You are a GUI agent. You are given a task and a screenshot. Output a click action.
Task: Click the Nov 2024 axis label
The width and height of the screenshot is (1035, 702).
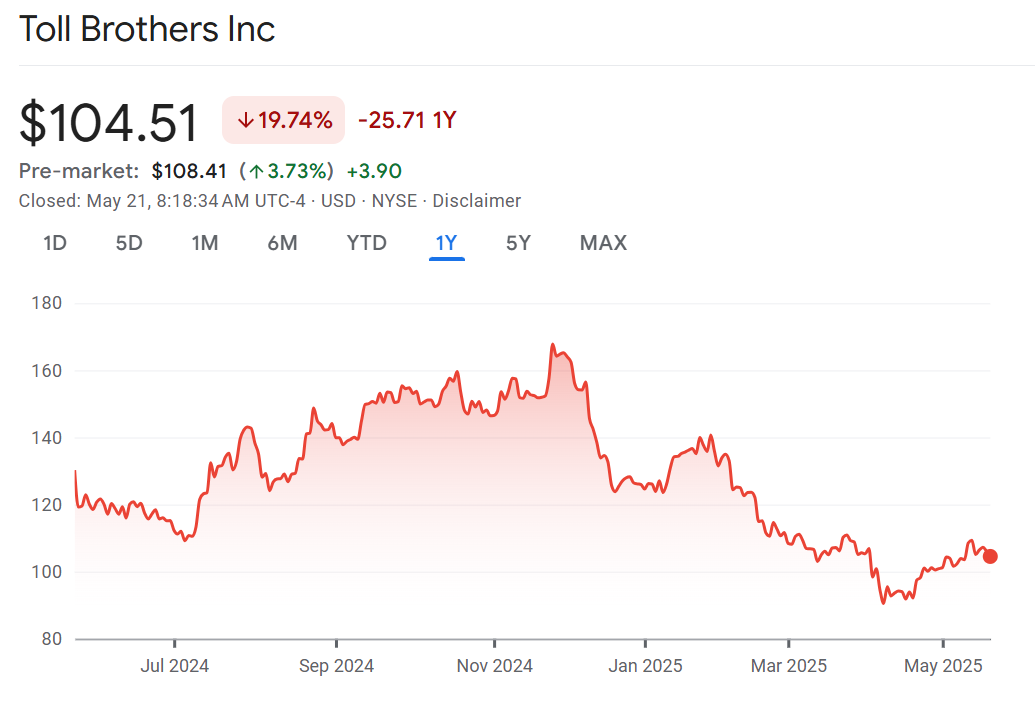pos(494,666)
